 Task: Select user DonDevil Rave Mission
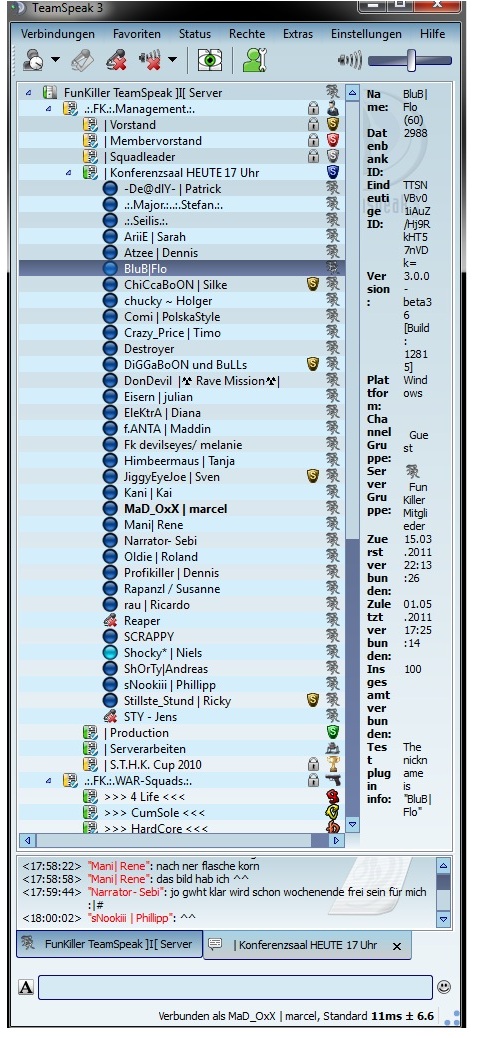coord(201,381)
